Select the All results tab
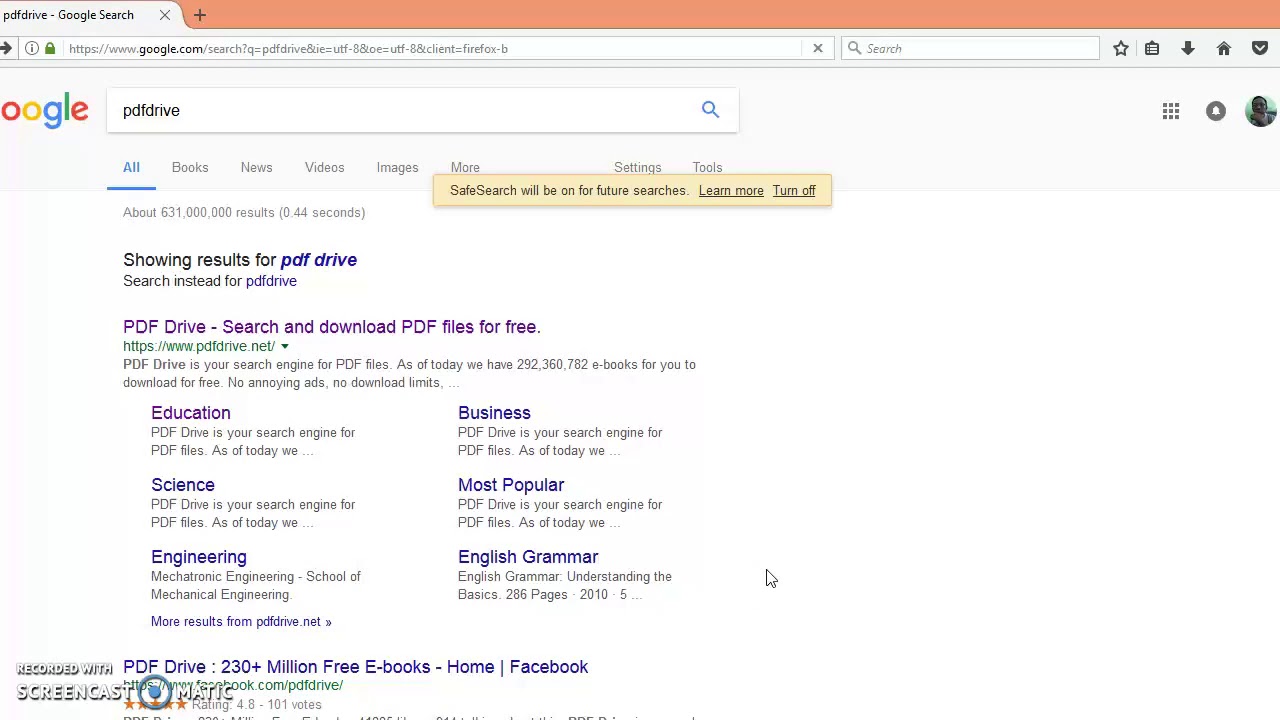 pos(131,167)
